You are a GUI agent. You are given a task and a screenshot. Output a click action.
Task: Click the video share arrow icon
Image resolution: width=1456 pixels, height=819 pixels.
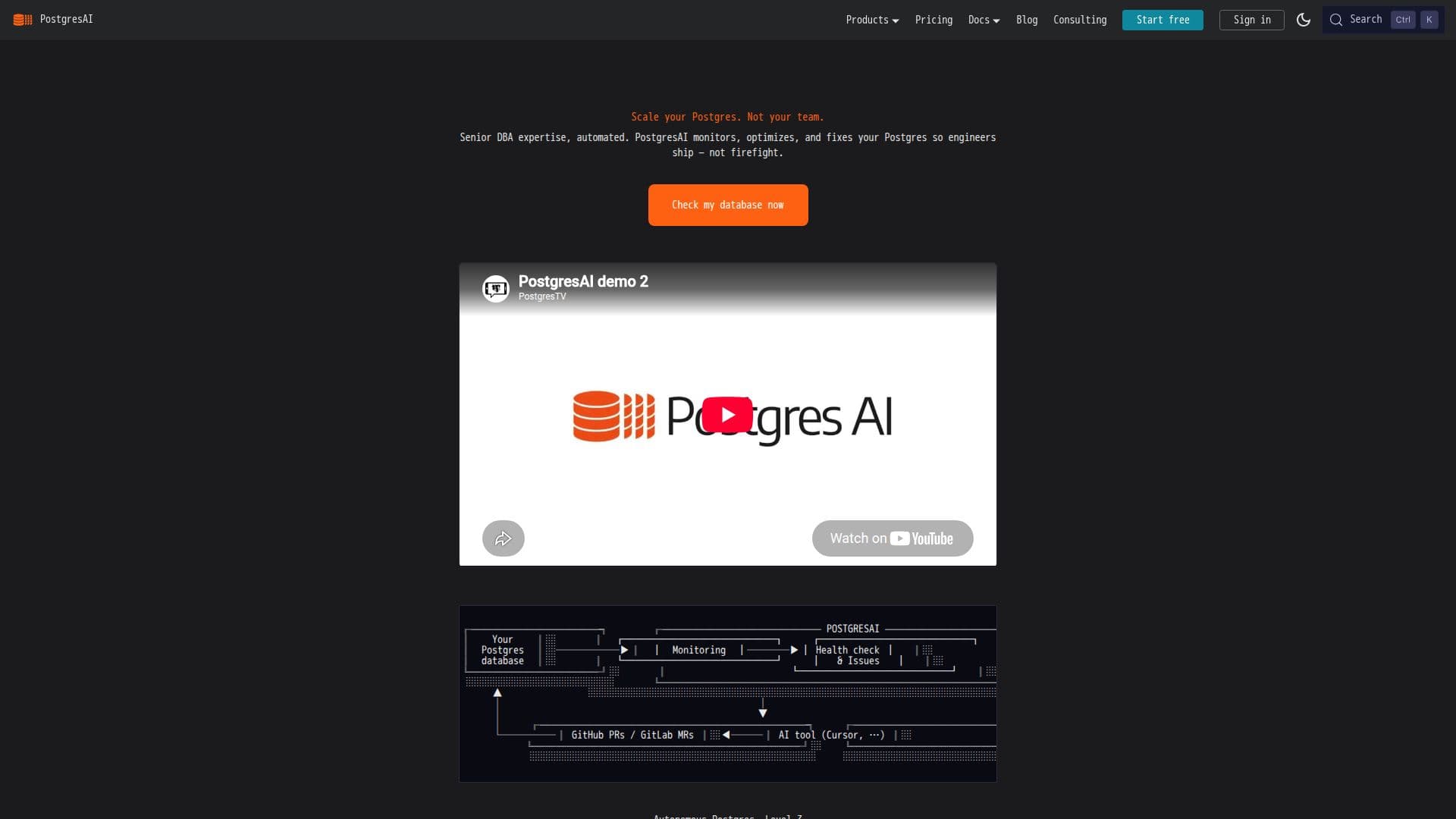pyautogui.click(x=504, y=538)
